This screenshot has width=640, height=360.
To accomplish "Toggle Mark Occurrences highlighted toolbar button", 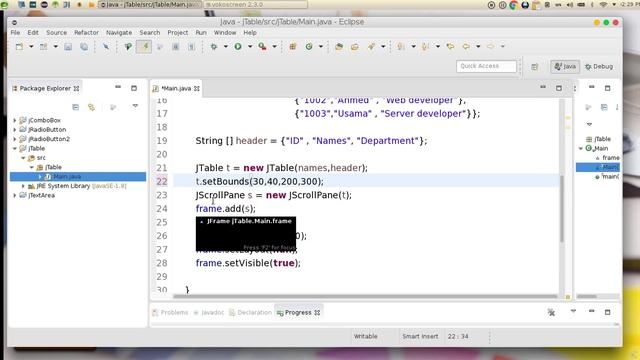I will click(144, 47).
